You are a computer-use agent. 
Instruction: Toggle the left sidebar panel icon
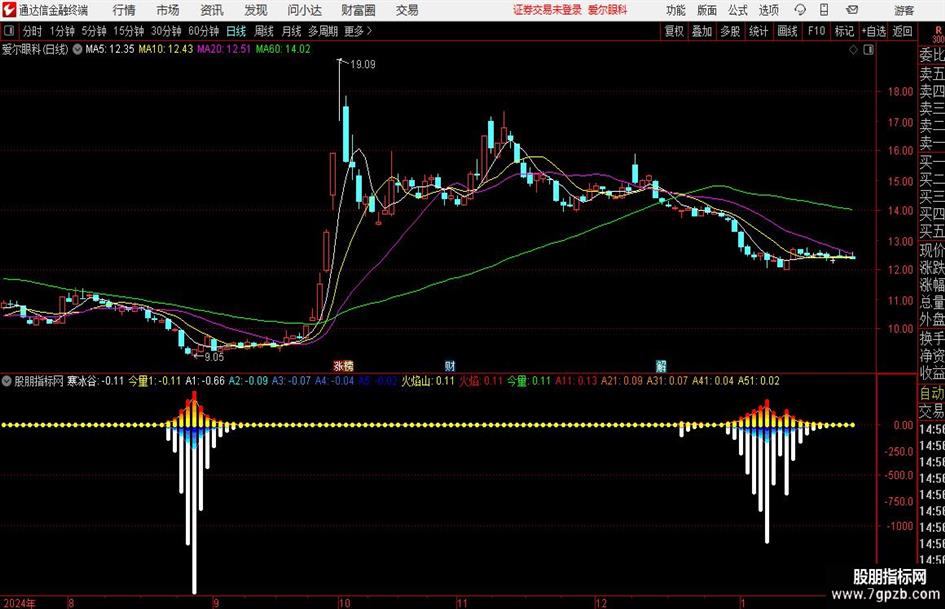coord(9,31)
